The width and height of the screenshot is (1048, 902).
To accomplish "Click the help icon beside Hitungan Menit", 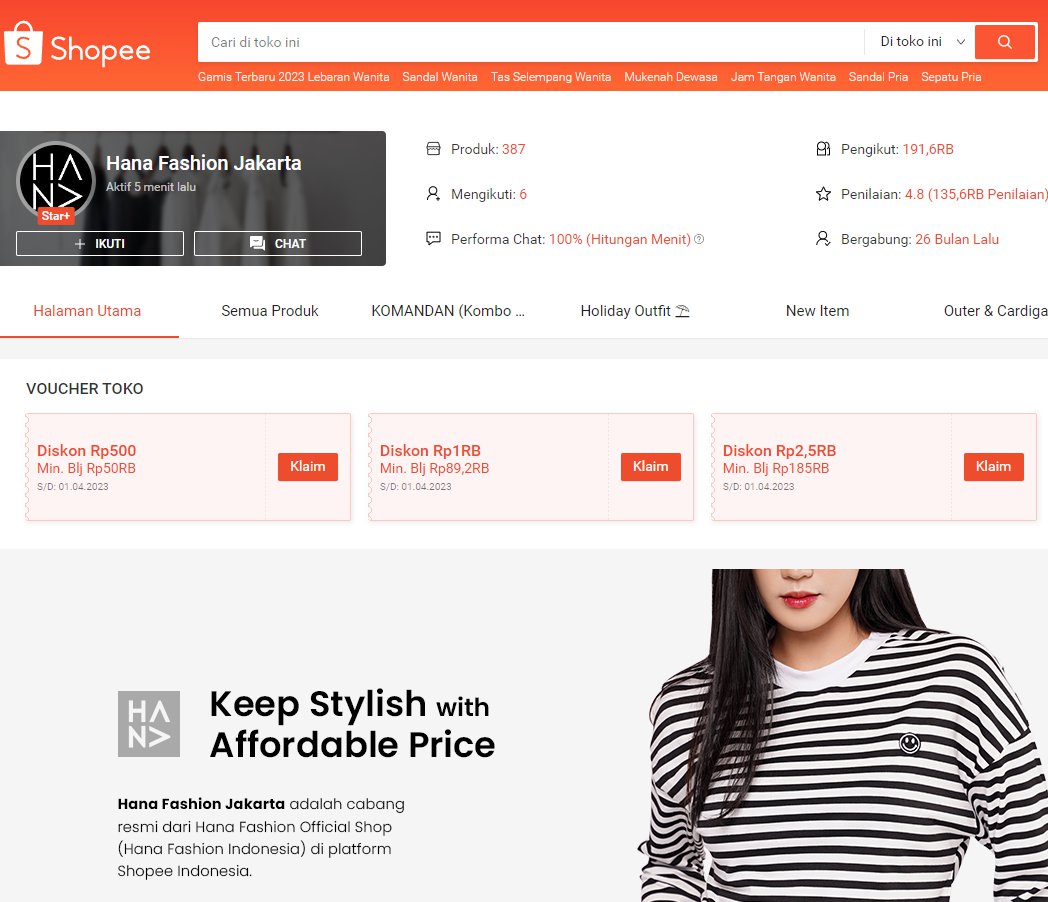I will click(699, 239).
